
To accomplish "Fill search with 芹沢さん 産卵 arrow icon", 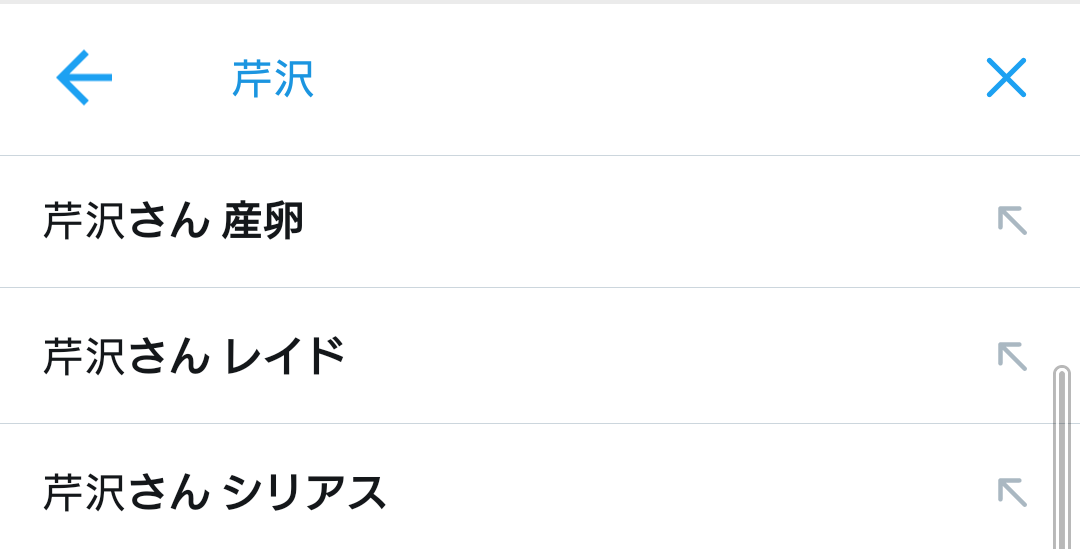I will (x=1012, y=221).
